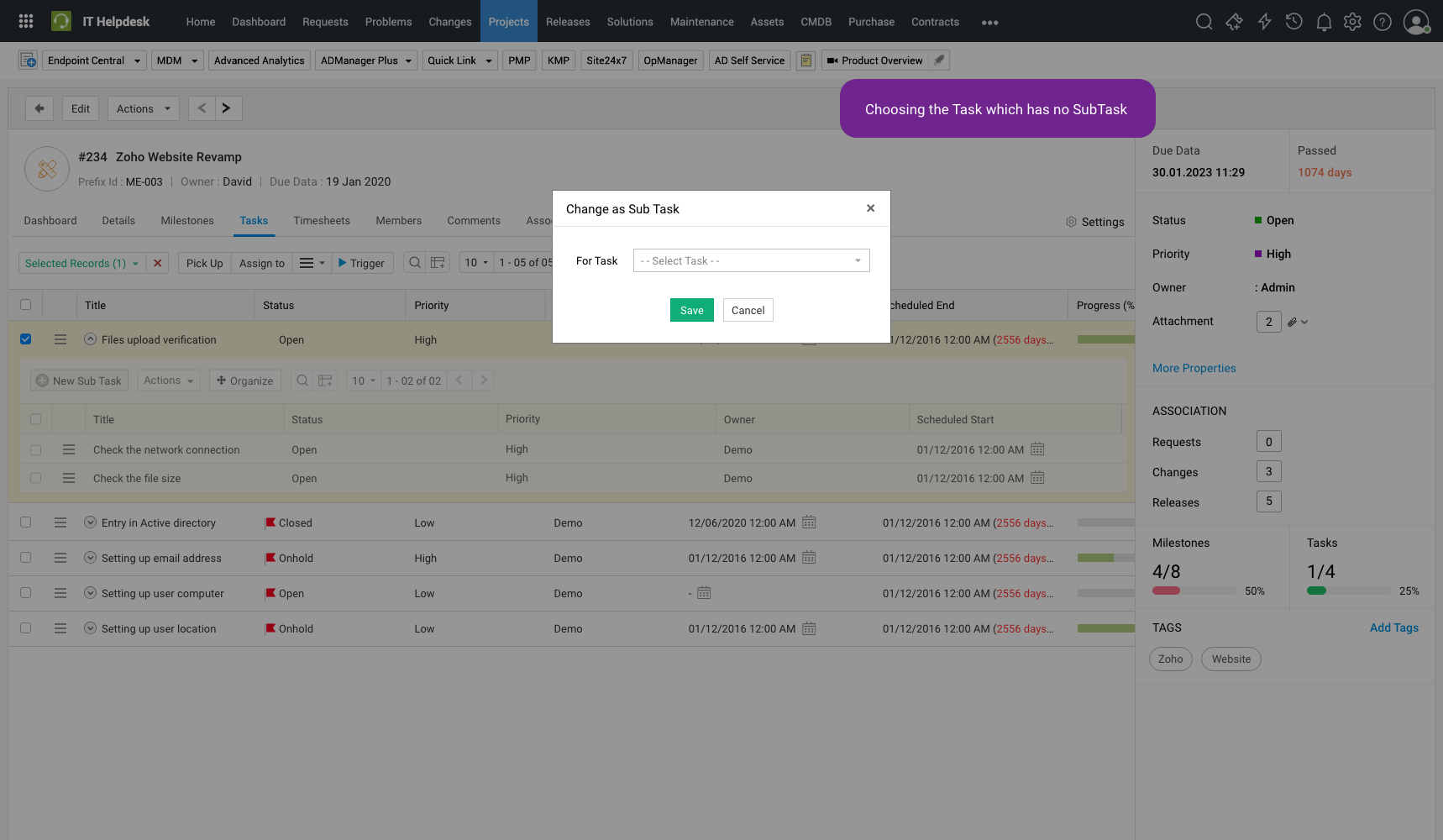Click the search magnifier in top bar
This screenshot has width=1443, height=840.
click(1204, 22)
